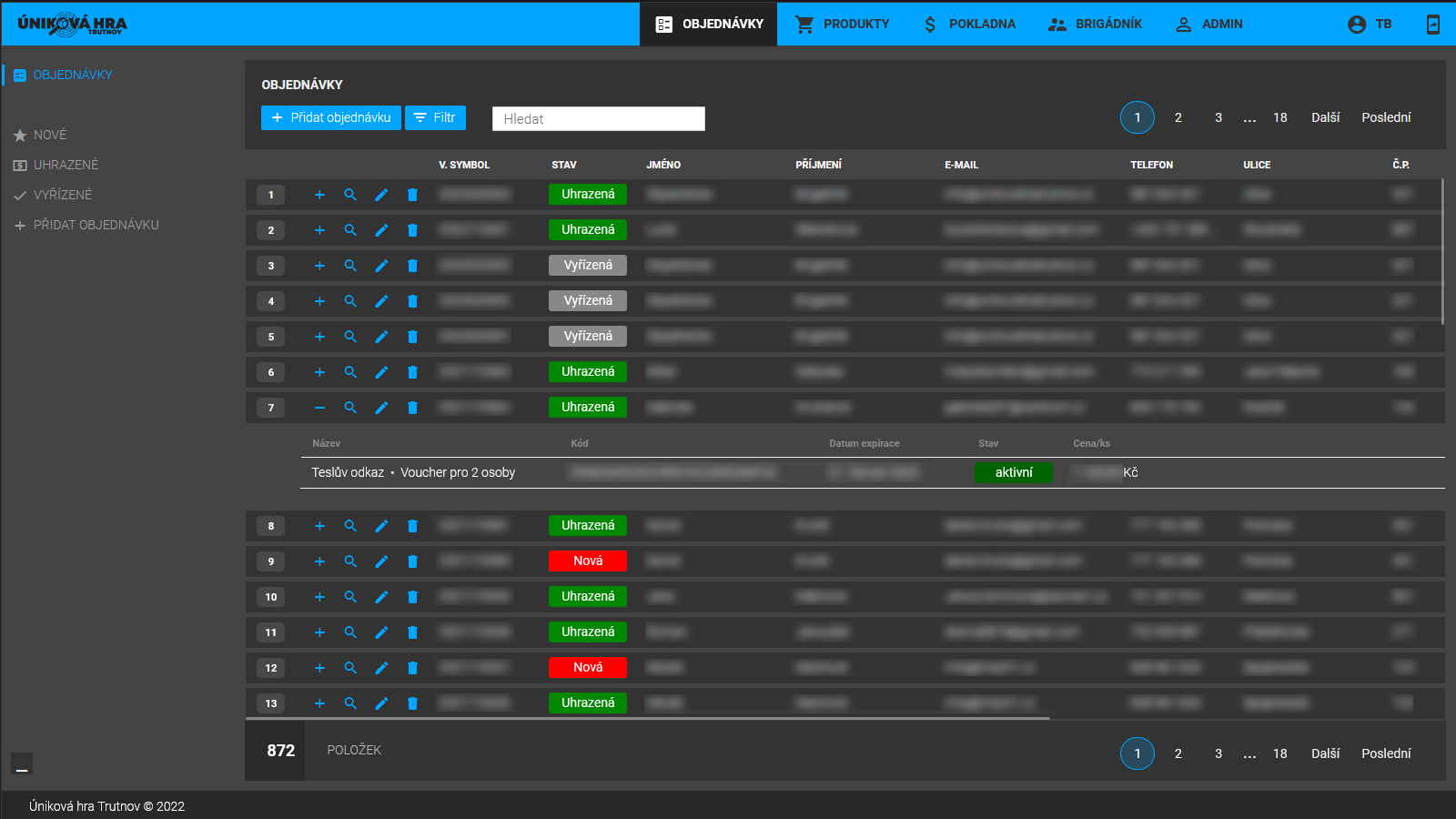Click the Přidat objednávku button
The width and height of the screenshot is (1456, 819).
(x=331, y=117)
